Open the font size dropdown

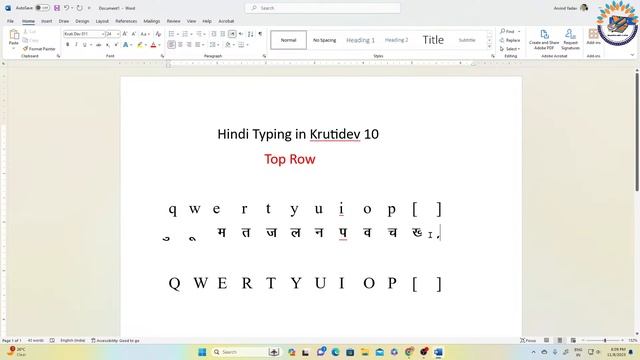[118, 34]
